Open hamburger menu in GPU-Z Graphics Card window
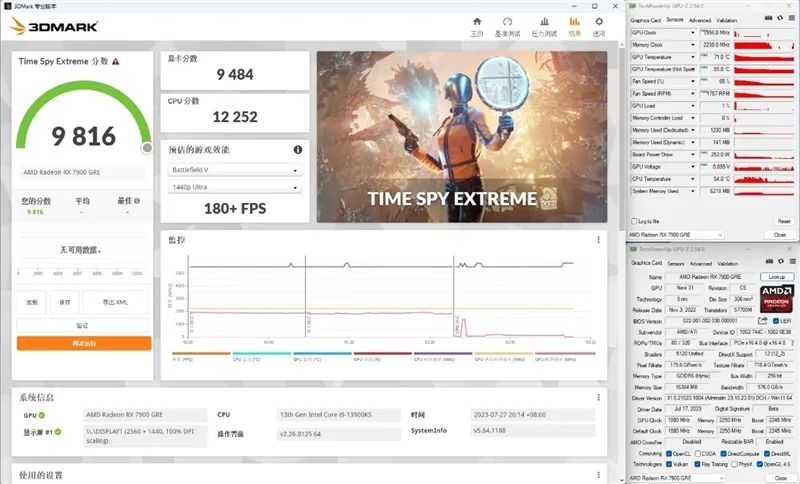This screenshot has width=800, height=484. 792,261
